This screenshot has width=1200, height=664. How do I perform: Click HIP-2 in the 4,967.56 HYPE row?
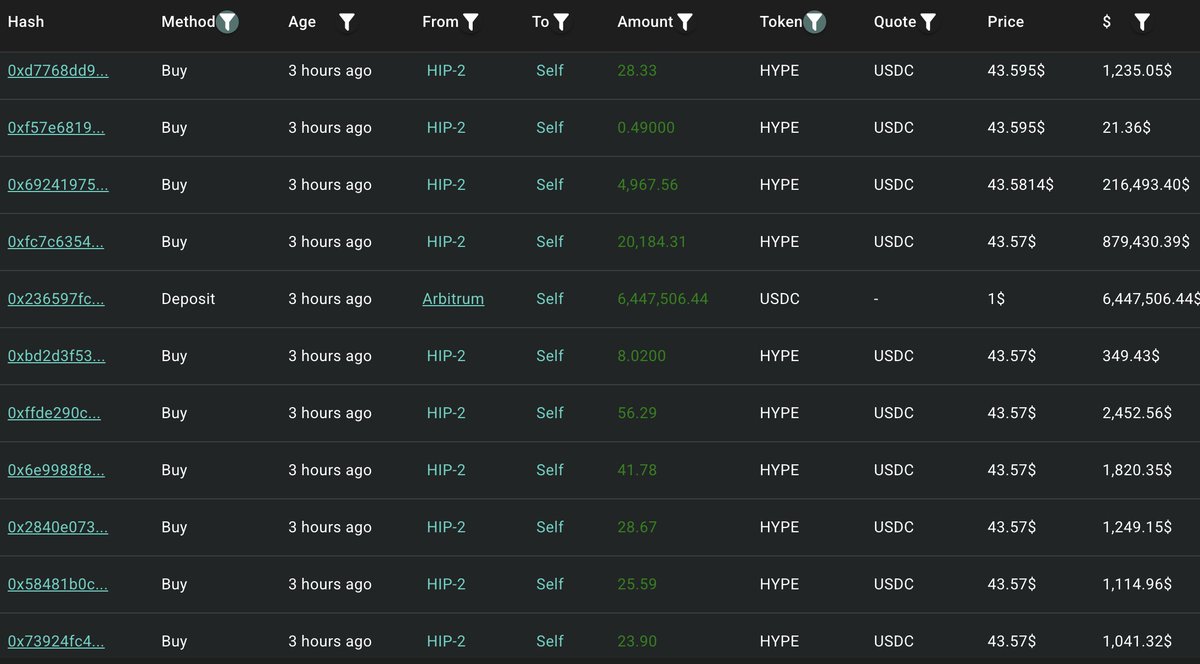tap(446, 185)
